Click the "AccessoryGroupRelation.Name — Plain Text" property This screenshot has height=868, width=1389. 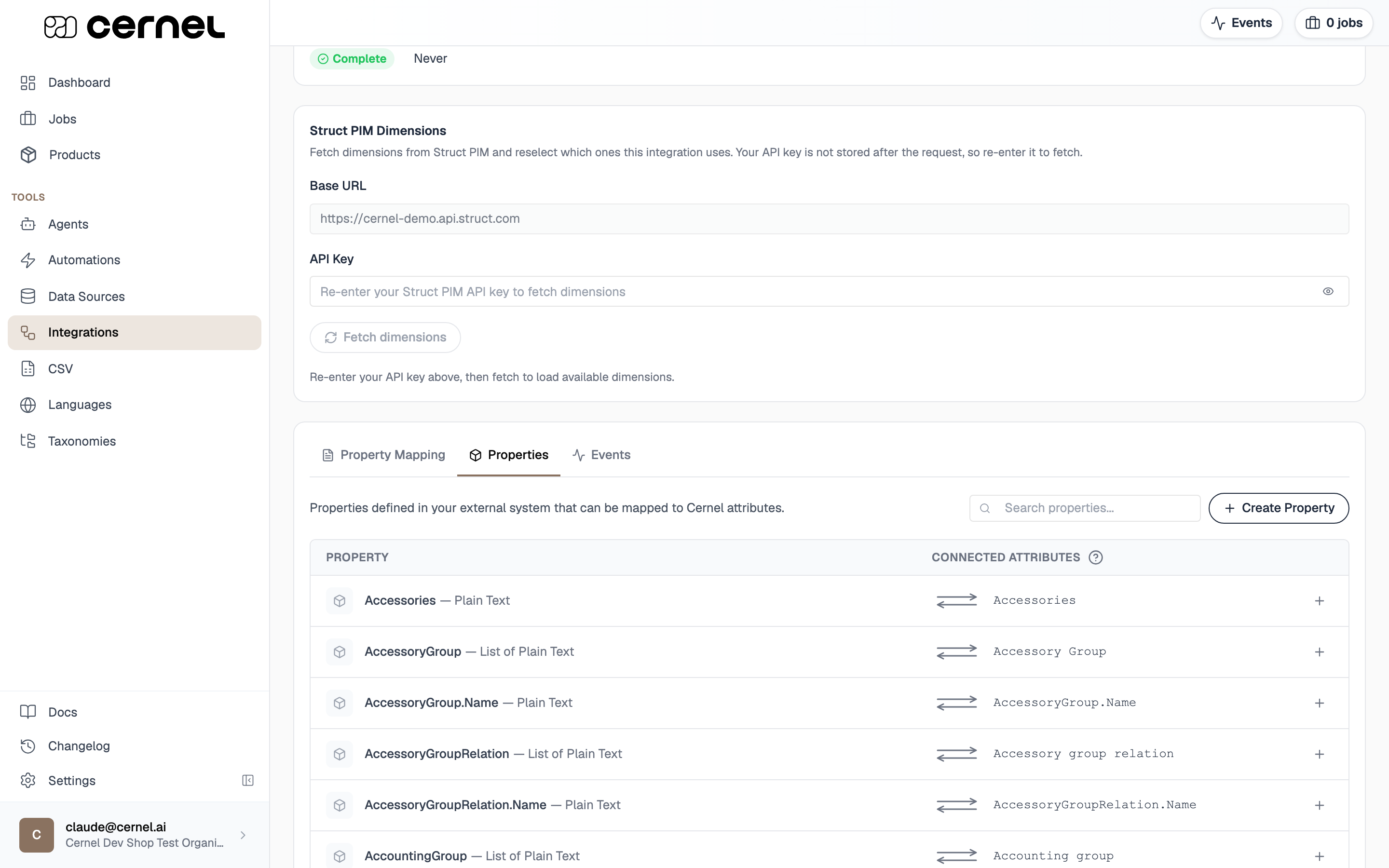pos(492,805)
